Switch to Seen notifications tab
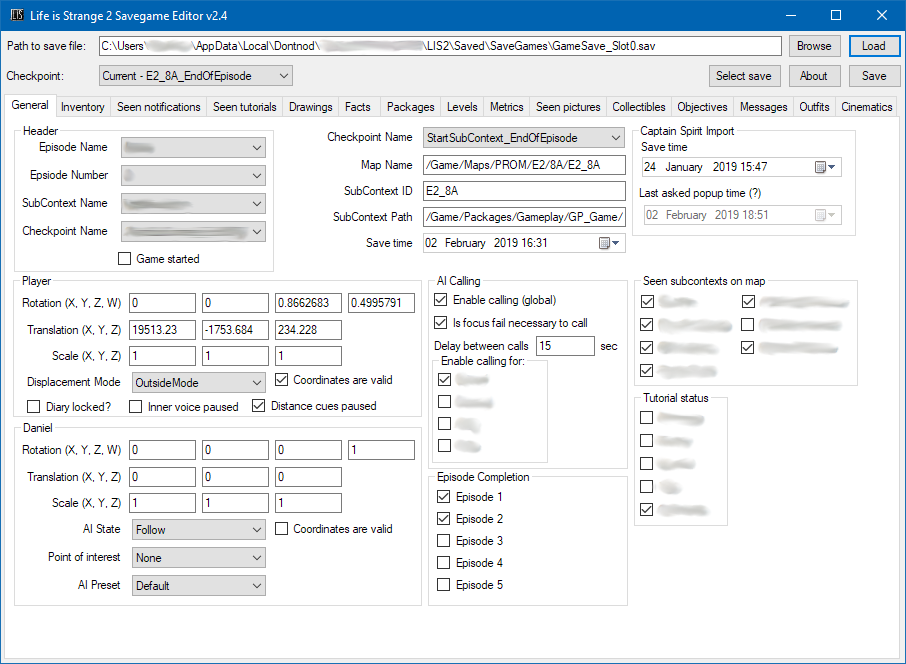 pos(158,107)
